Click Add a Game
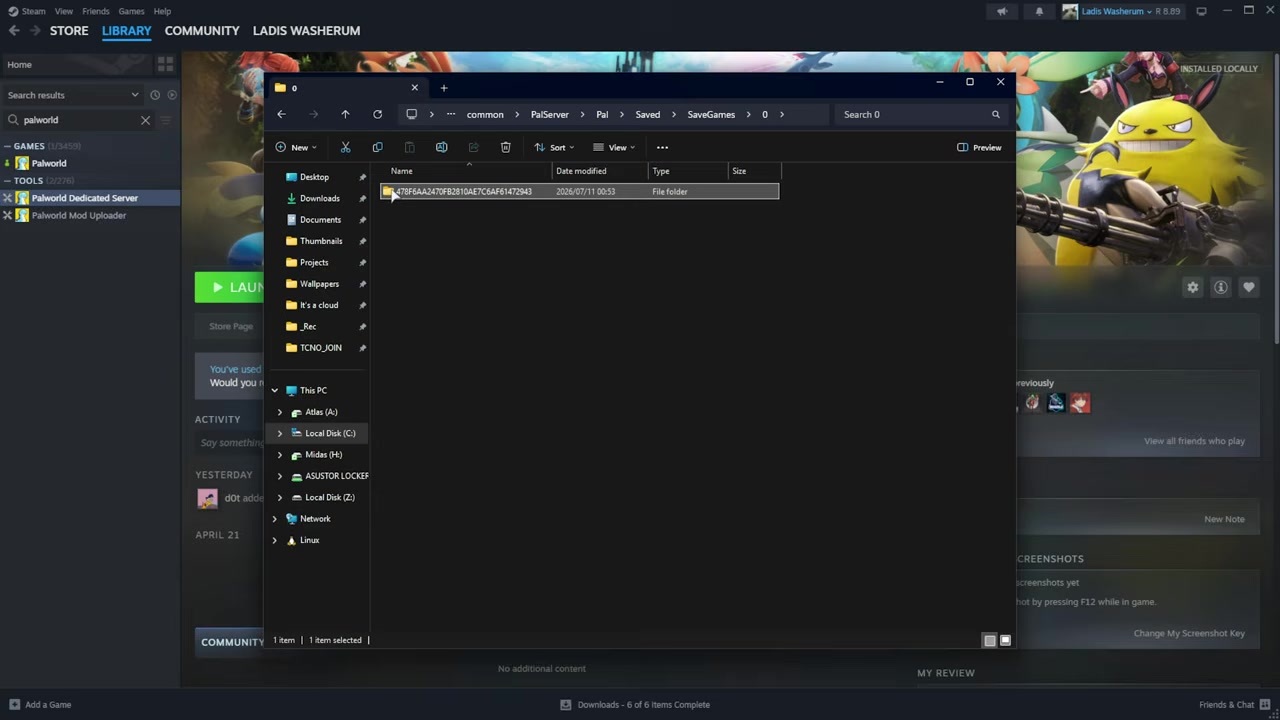This screenshot has height=720, width=1280. pyautogui.click(x=39, y=704)
